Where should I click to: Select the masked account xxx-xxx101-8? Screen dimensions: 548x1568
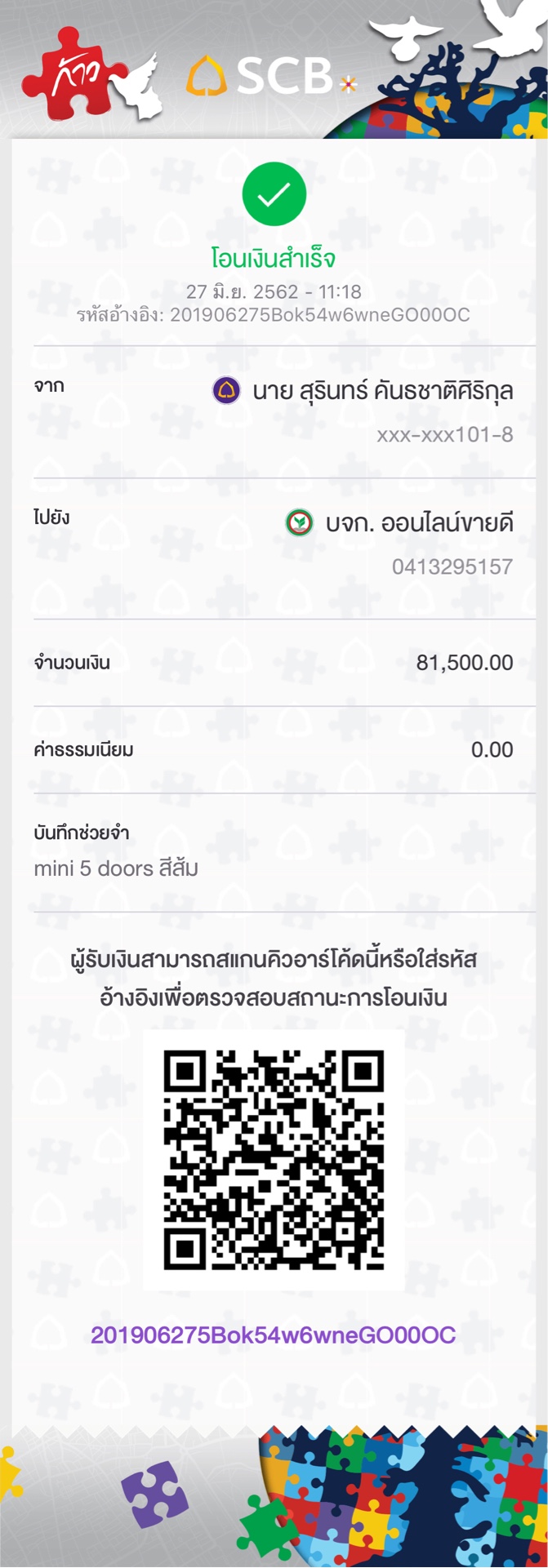point(445,434)
